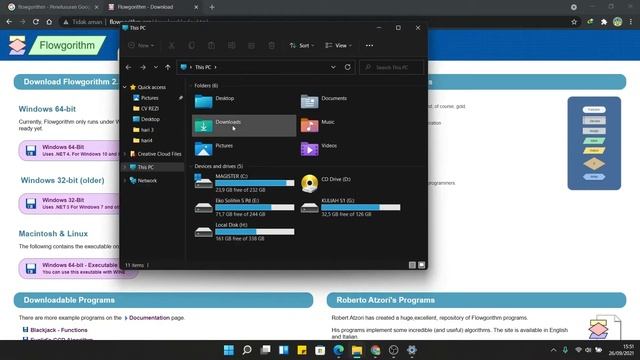Open the Documentation page link
The image size is (640, 360).
point(149,318)
